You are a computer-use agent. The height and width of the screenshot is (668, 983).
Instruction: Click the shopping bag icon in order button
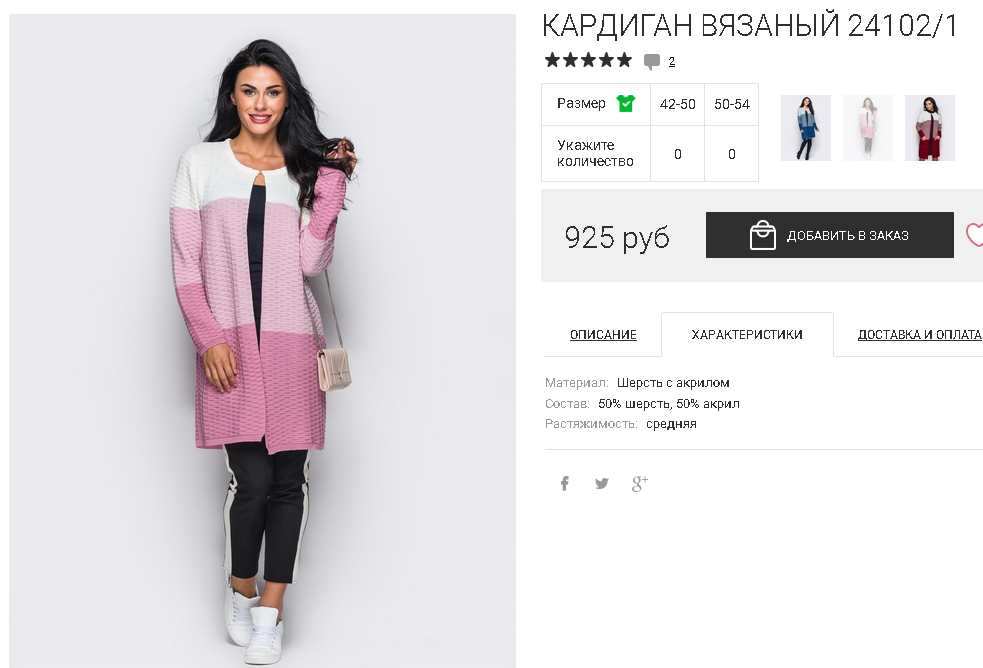click(x=762, y=235)
